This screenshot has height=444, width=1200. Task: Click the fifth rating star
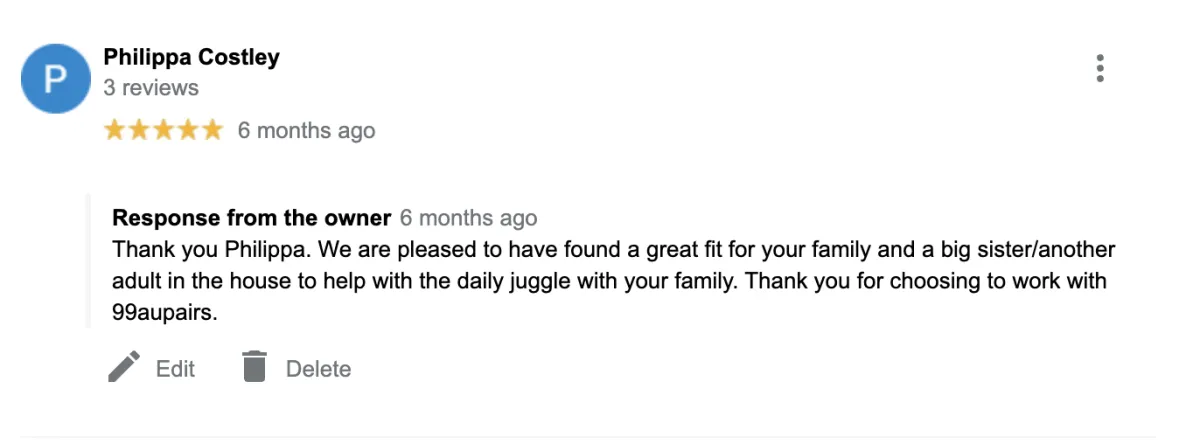click(211, 130)
